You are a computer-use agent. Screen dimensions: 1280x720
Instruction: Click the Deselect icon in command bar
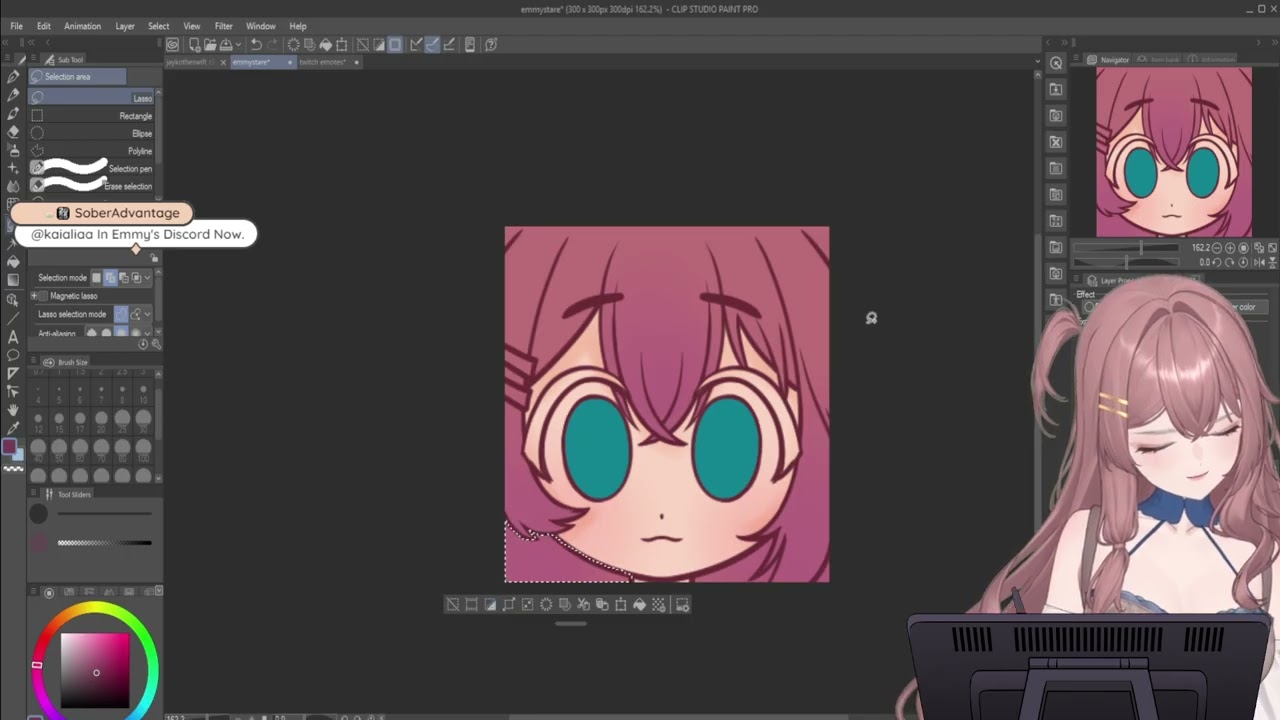coord(362,44)
